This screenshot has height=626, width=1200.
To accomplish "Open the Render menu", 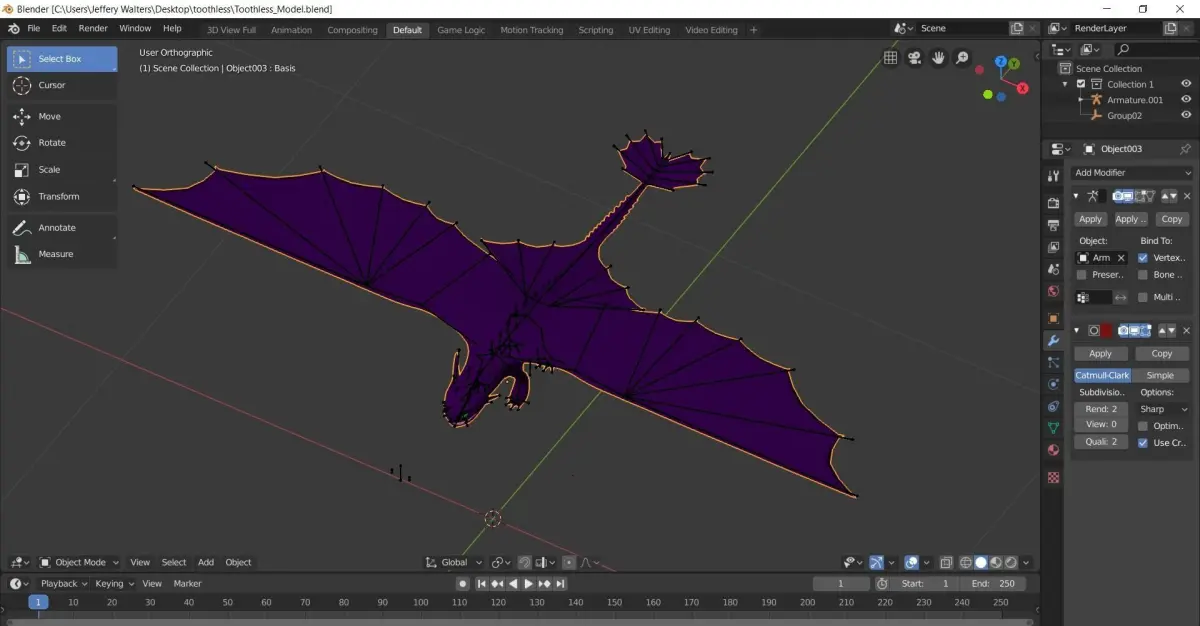I will [93, 29].
